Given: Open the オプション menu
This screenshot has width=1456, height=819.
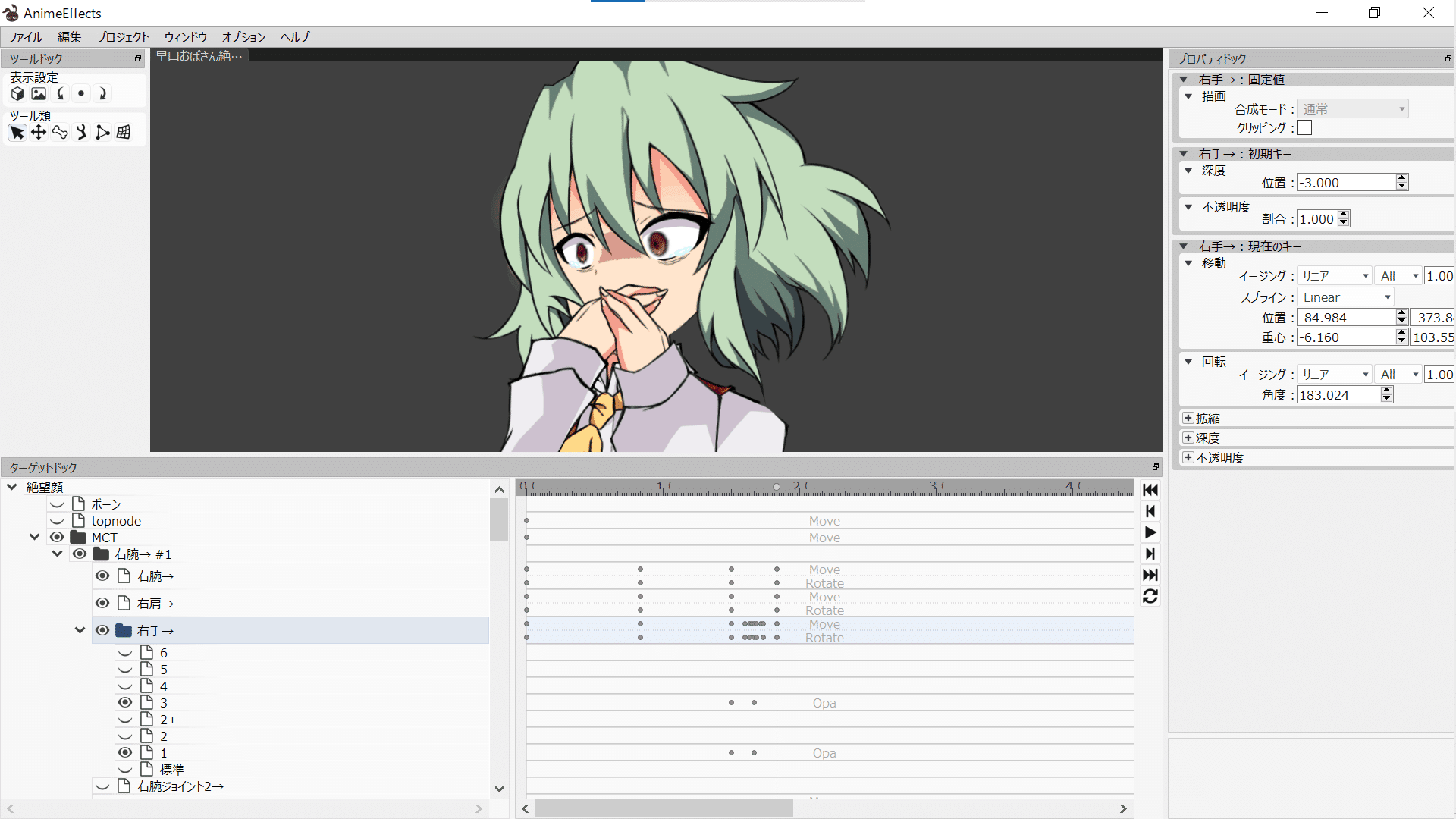Looking at the screenshot, I should click(x=243, y=37).
